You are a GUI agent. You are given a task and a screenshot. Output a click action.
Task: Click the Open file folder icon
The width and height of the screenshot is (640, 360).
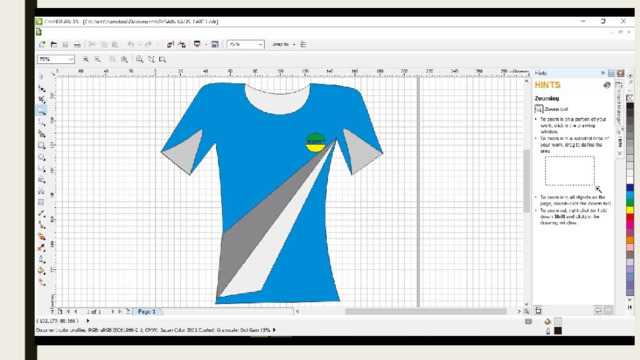click(x=54, y=44)
